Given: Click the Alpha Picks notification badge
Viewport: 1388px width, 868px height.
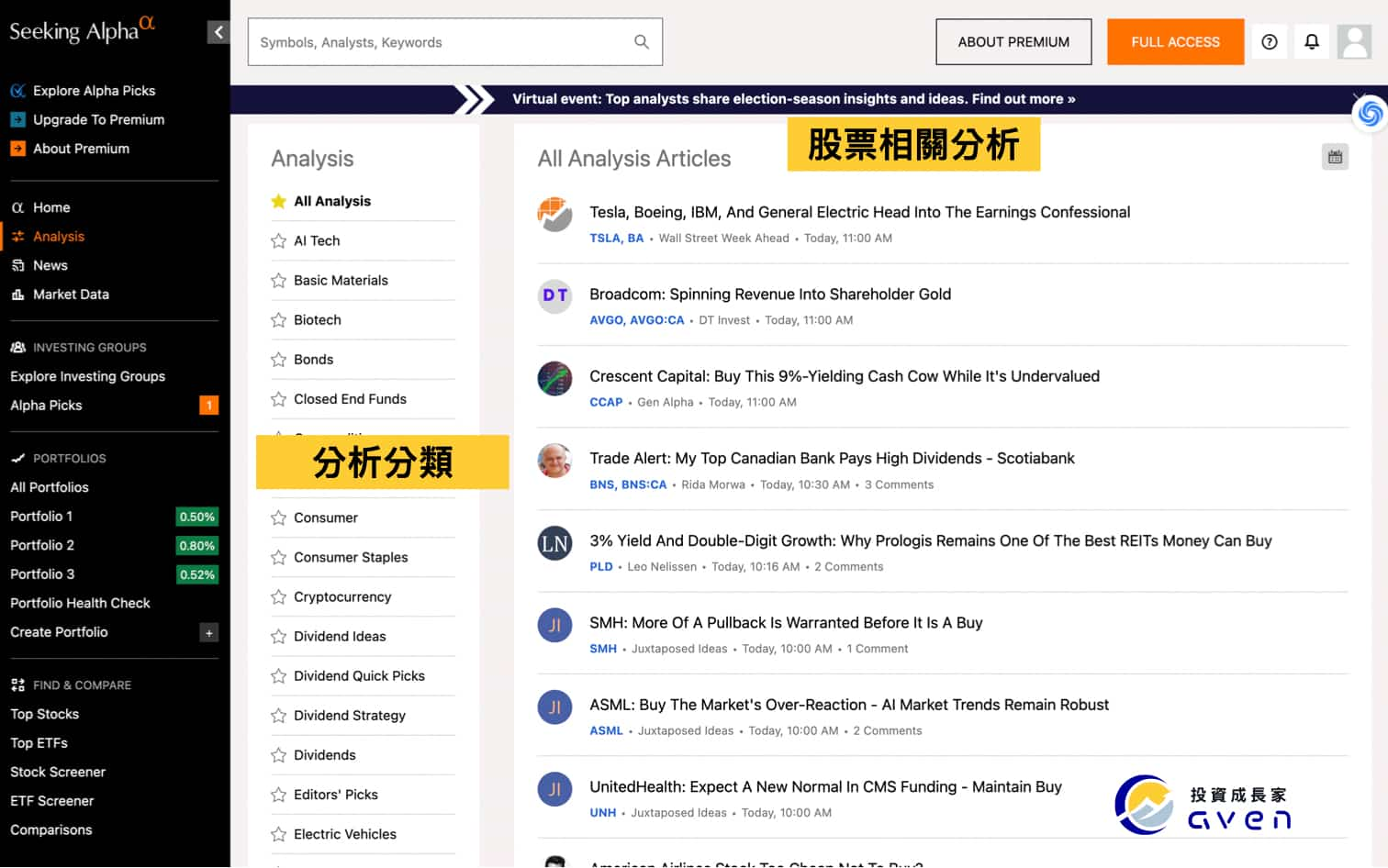Looking at the screenshot, I should coord(209,405).
